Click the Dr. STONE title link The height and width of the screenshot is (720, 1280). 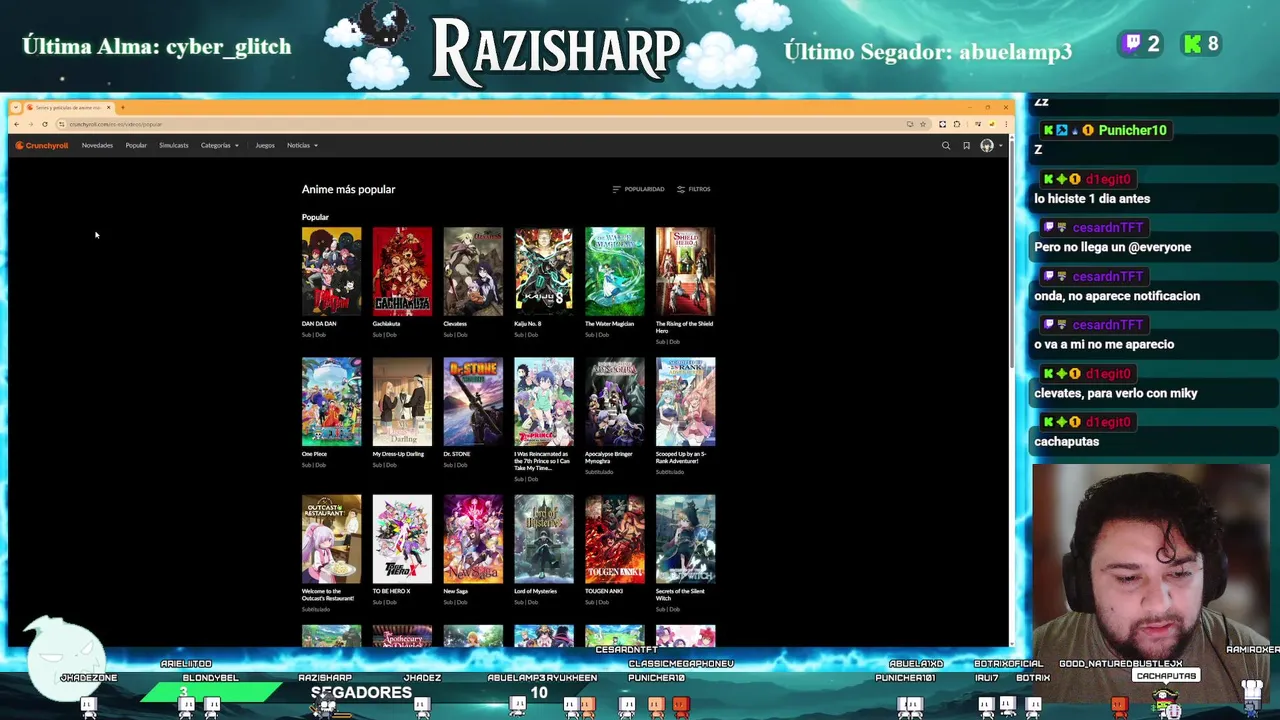[457, 454]
